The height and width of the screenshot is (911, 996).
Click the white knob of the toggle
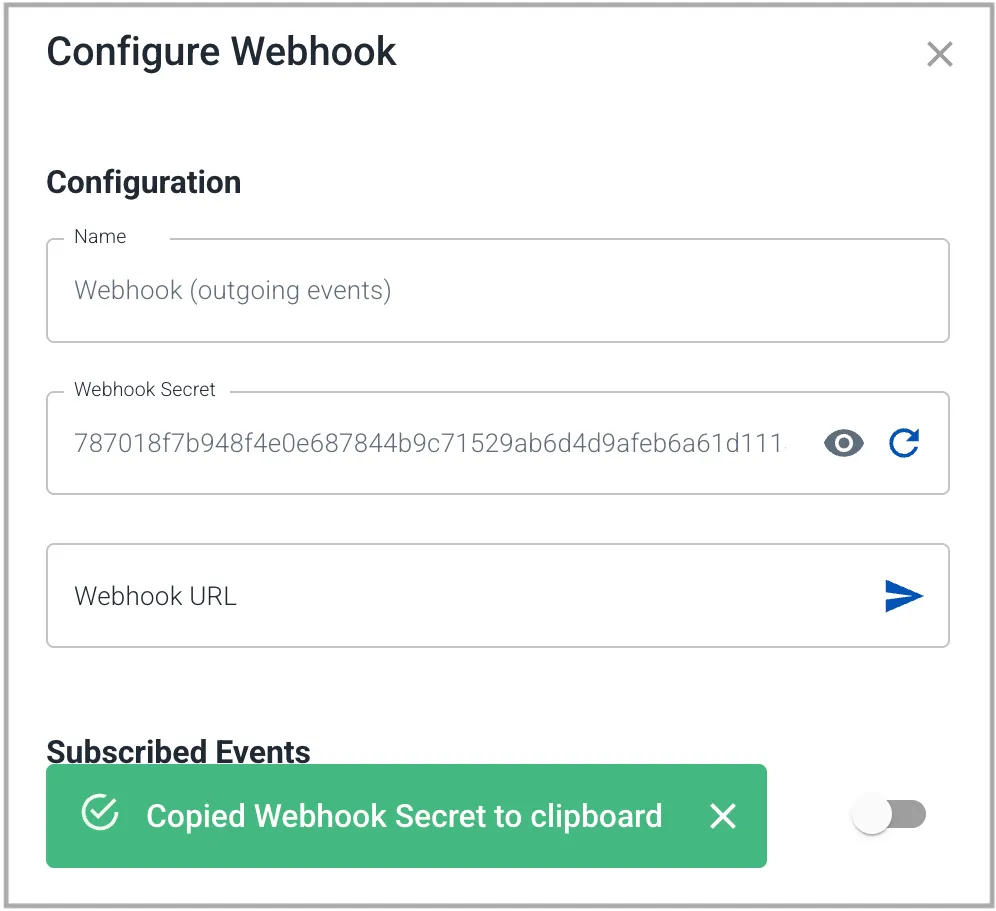[x=872, y=814]
